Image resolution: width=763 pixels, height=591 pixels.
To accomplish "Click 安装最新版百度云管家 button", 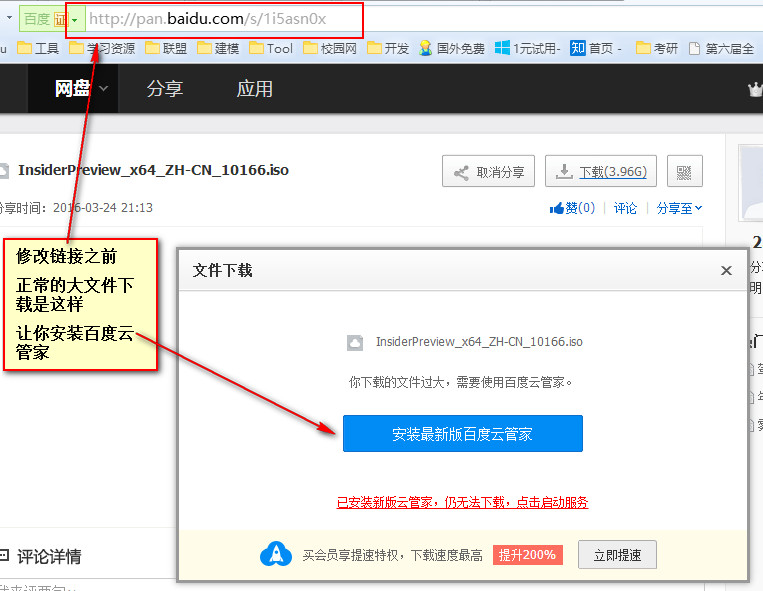I will coord(463,433).
